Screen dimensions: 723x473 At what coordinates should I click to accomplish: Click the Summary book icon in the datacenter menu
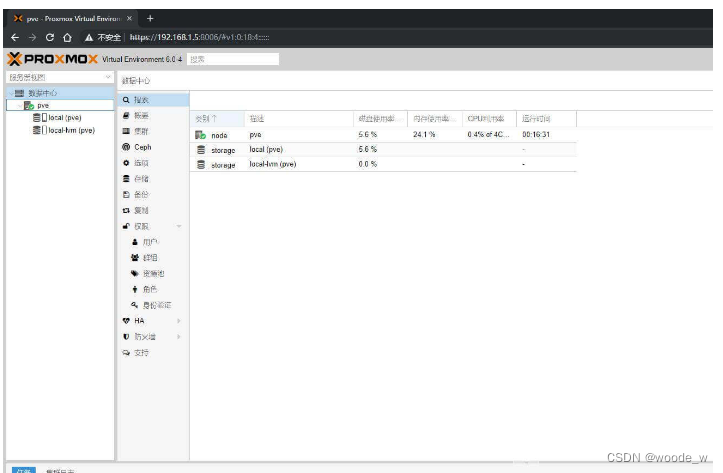click(126, 116)
